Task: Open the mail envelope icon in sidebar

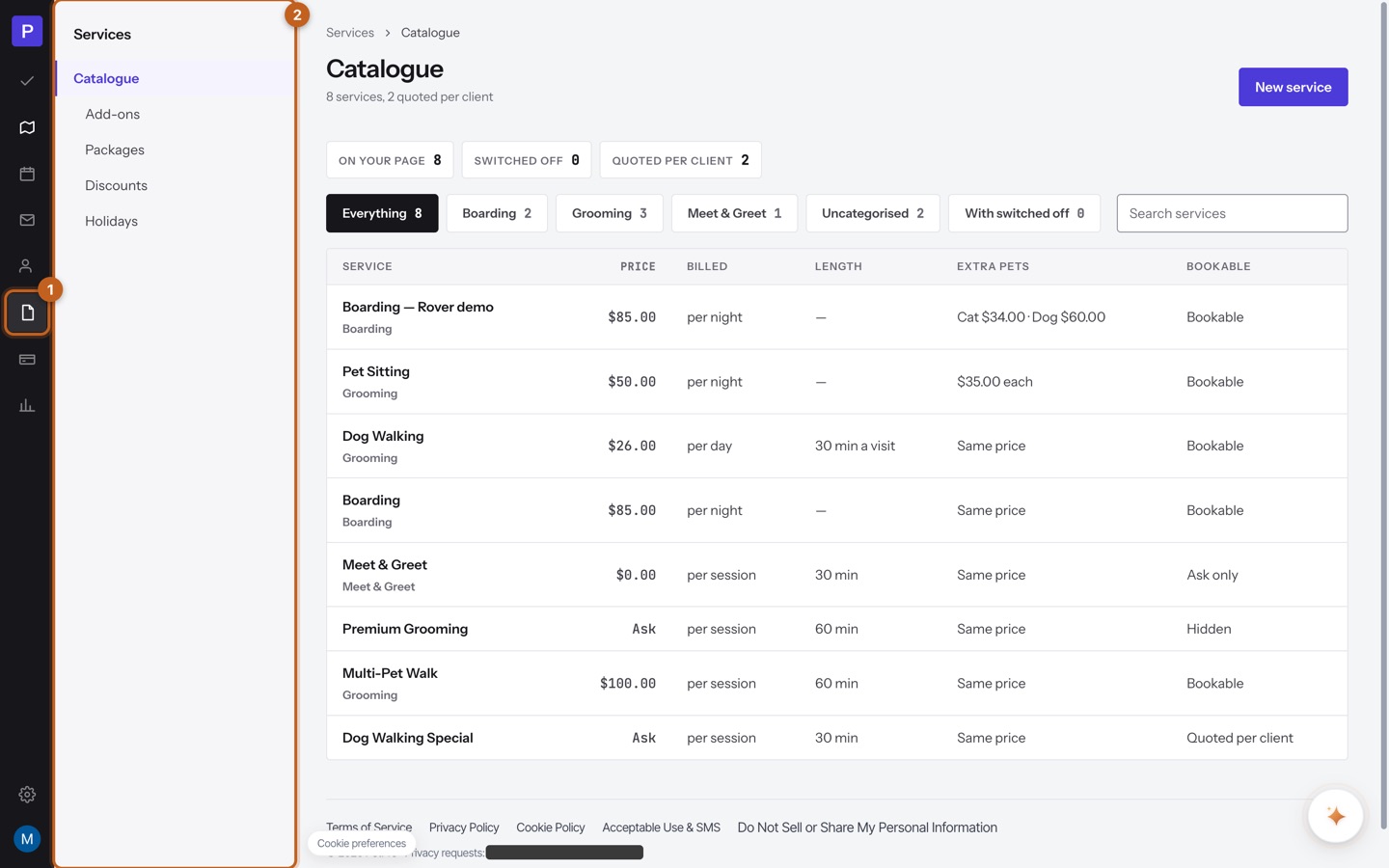Action: (x=27, y=220)
